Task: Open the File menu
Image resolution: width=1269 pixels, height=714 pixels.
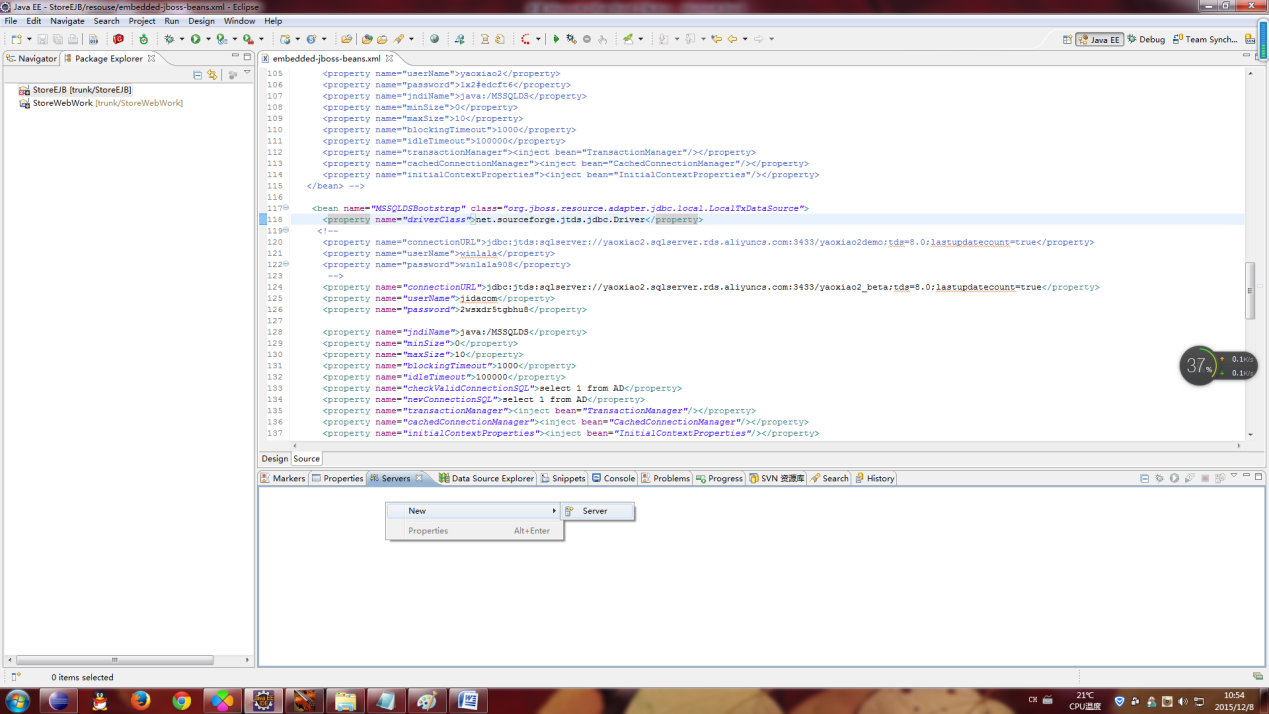Action: tap(11, 21)
